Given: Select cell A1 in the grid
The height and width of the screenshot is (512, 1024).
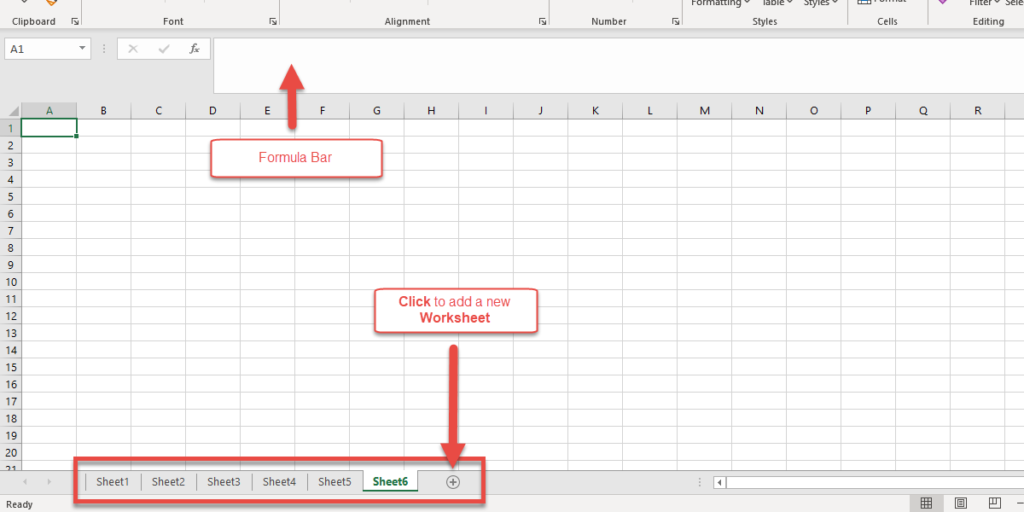Looking at the screenshot, I should pos(49,128).
